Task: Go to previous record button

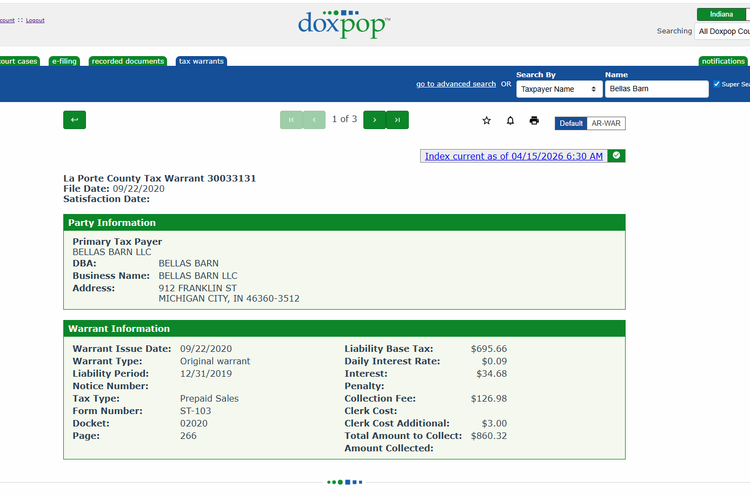Action: [x=314, y=120]
